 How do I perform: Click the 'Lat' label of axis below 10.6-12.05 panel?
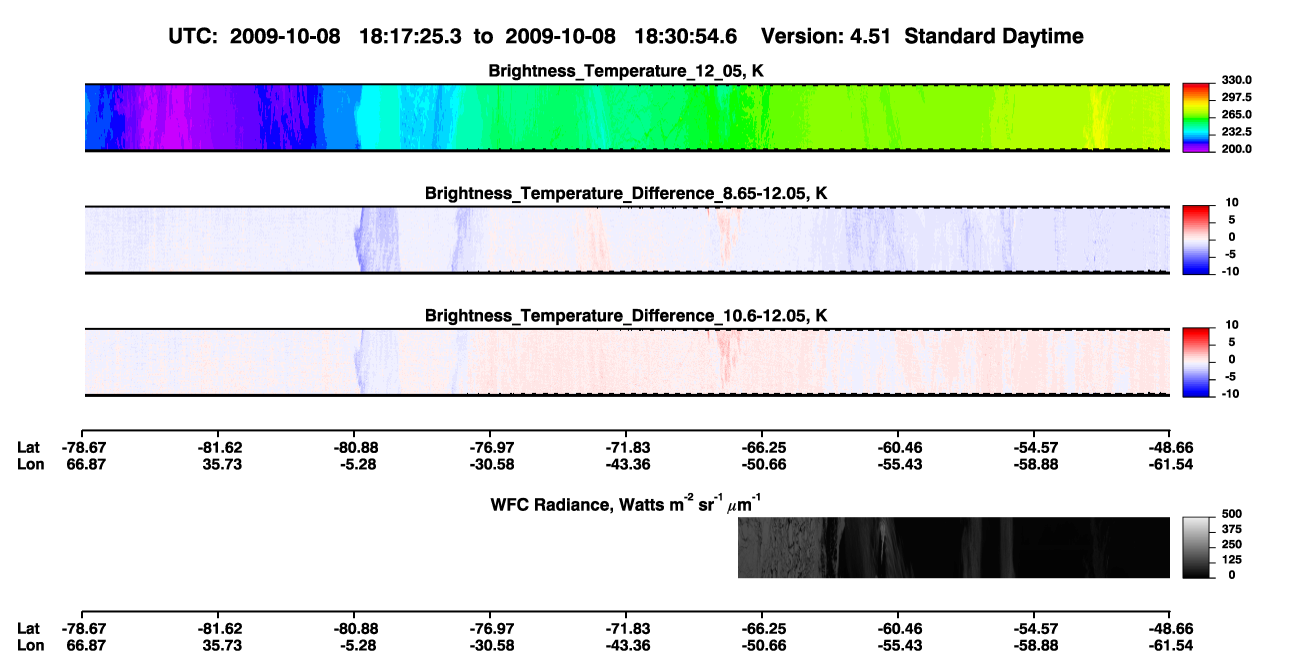(x=29, y=447)
